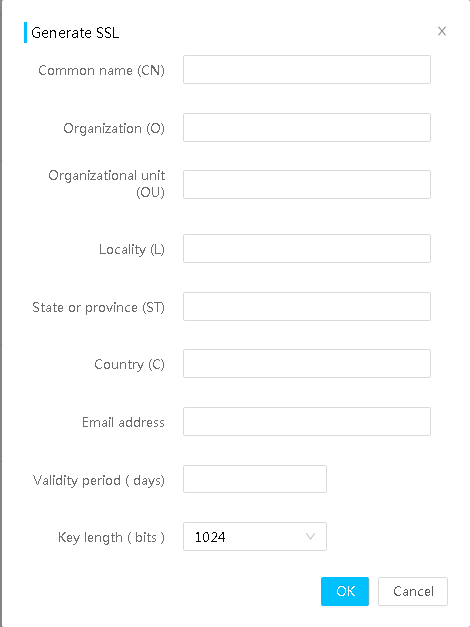This screenshot has height=627, width=470.
Task: Activate the Locality (L) input box
Action: [x=307, y=248]
